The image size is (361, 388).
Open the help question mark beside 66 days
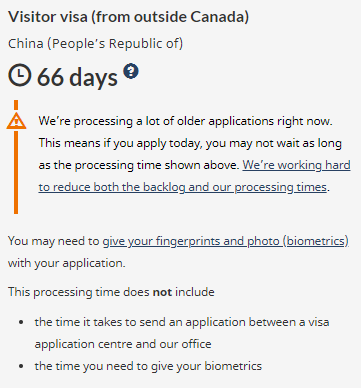pos(131,71)
